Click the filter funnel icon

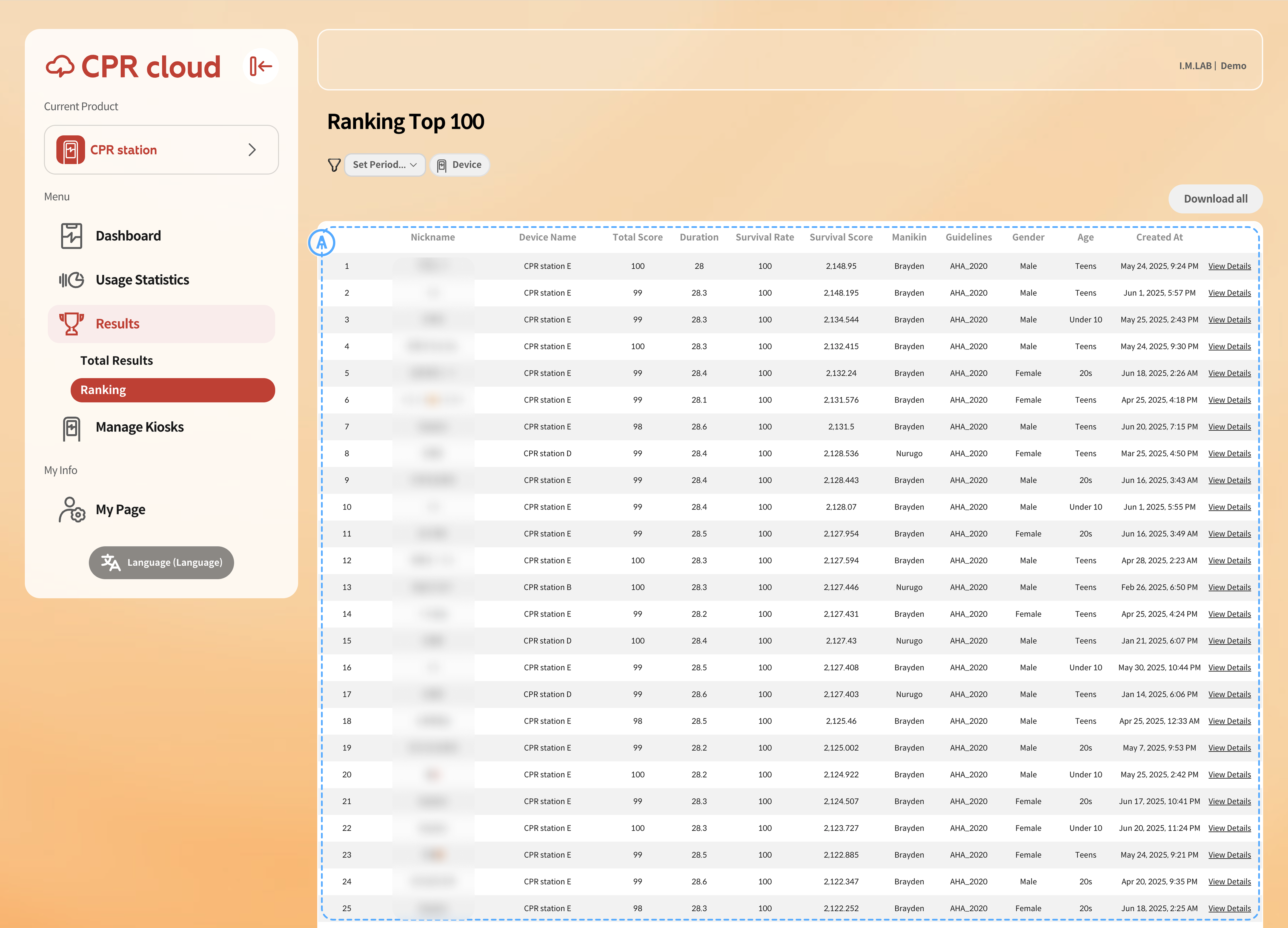coord(334,165)
